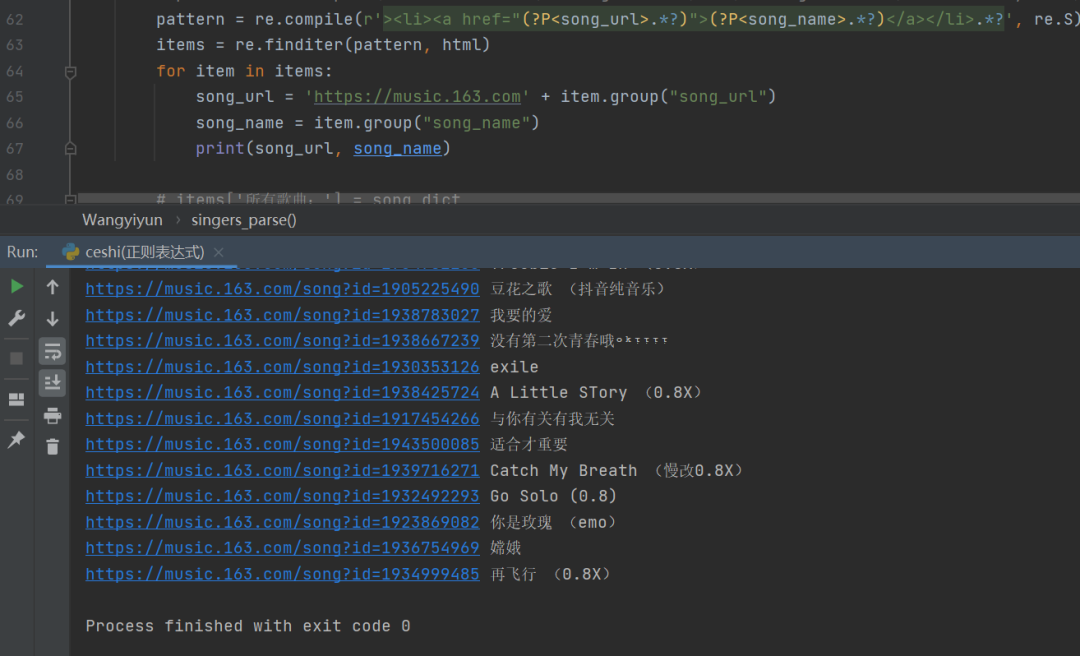Open song link id=1936754969
The height and width of the screenshot is (656, 1080).
coord(282,548)
